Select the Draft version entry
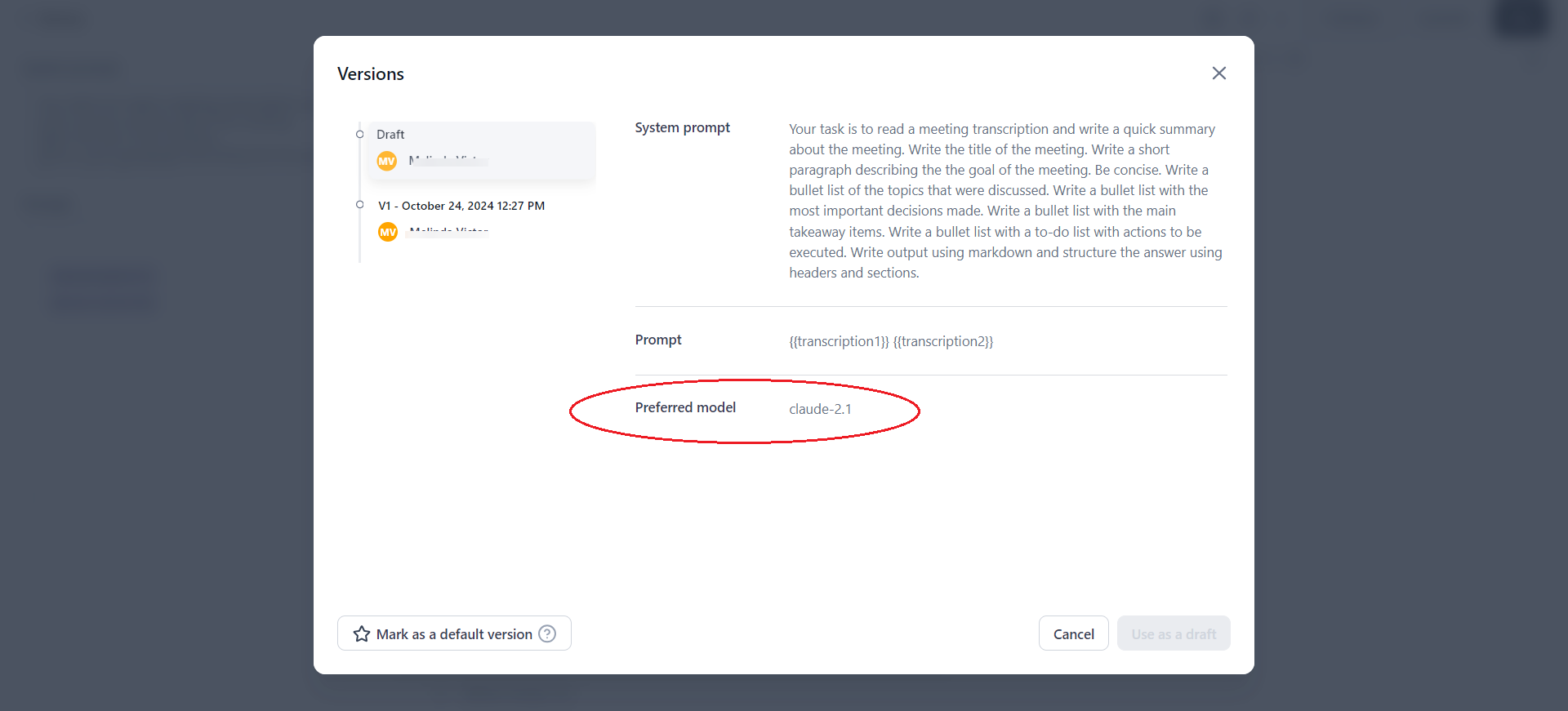Viewport: 1568px width, 711px height. [x=481, y=149]
